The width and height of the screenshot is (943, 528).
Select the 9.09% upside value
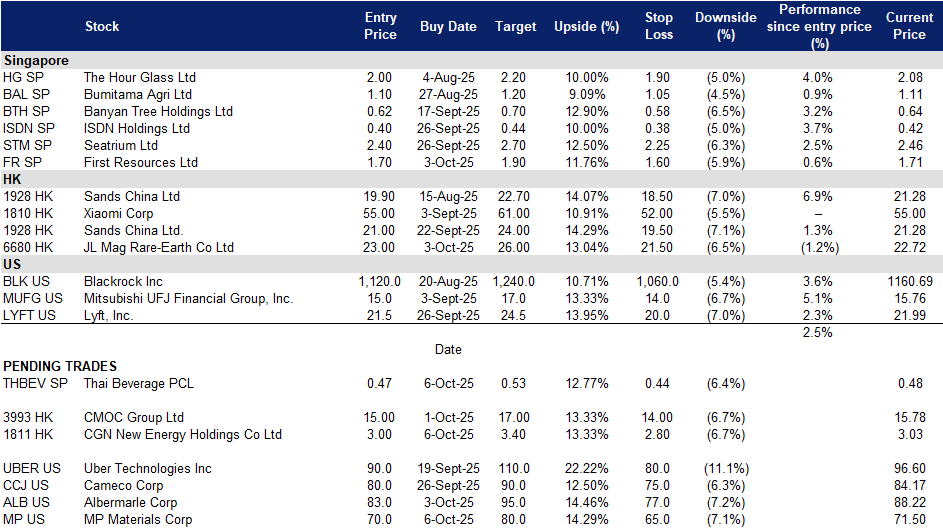tap(586, 94)
